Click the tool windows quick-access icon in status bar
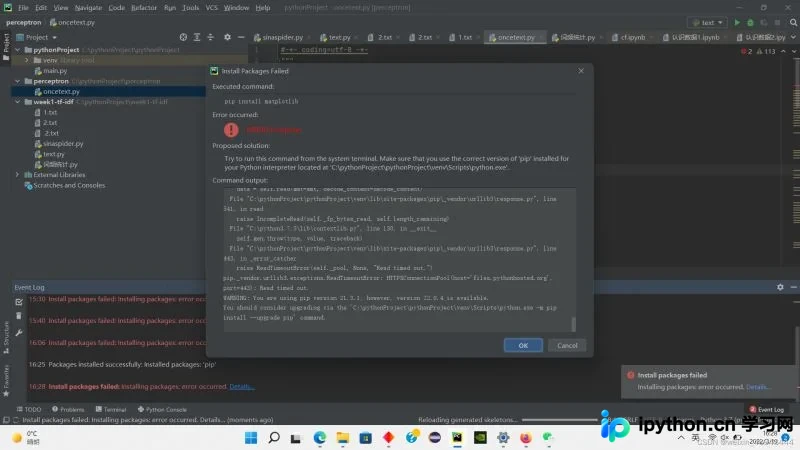The height and width of the screenshot is (450, 800). (x=6, y=420)
